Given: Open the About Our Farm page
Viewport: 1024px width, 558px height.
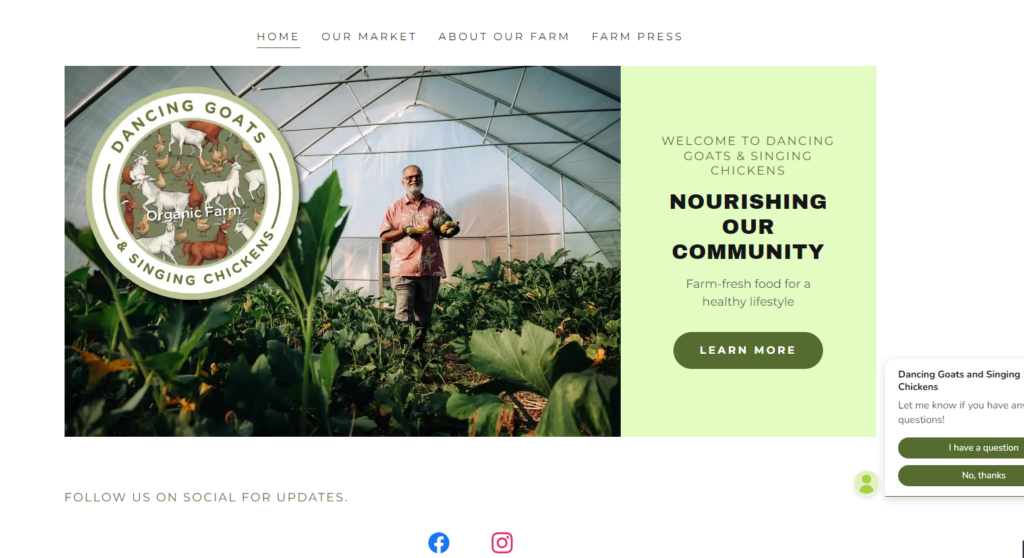Looking at the screenshot, I should [504, 37].
